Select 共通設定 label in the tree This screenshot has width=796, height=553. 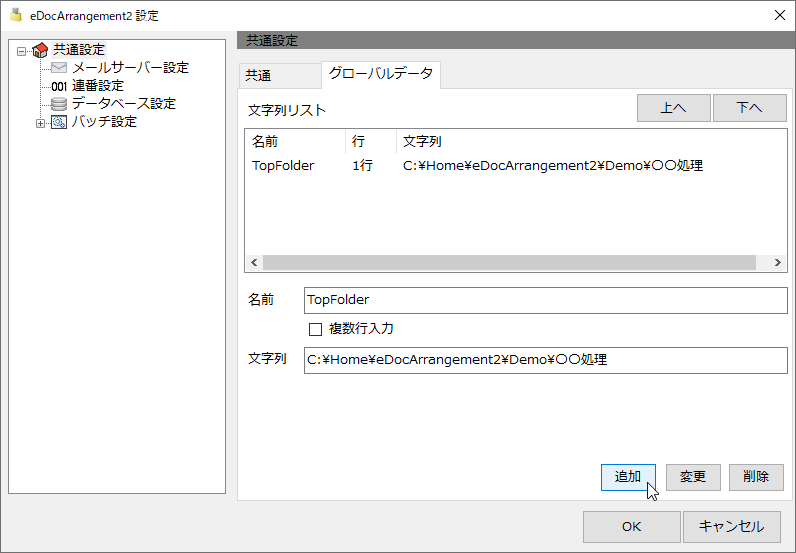coord(79,50)
